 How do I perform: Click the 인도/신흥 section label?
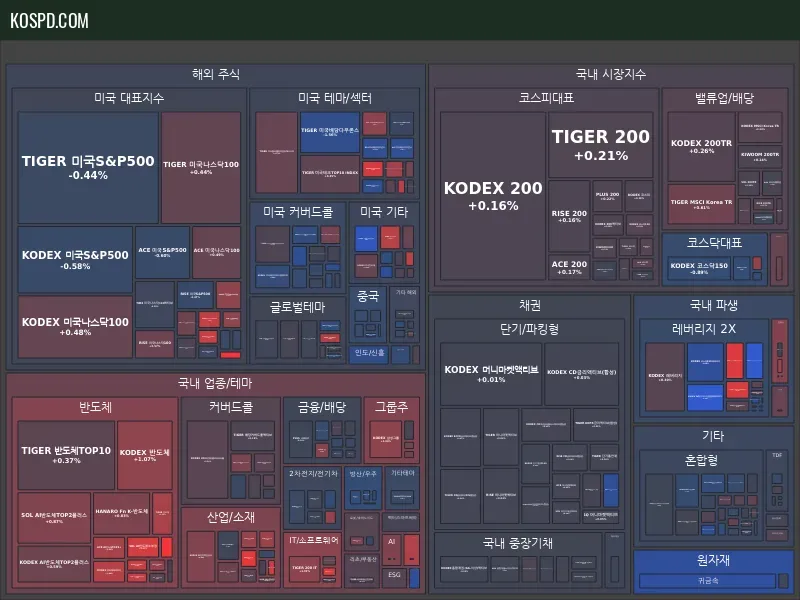click(x=370, y=353)
